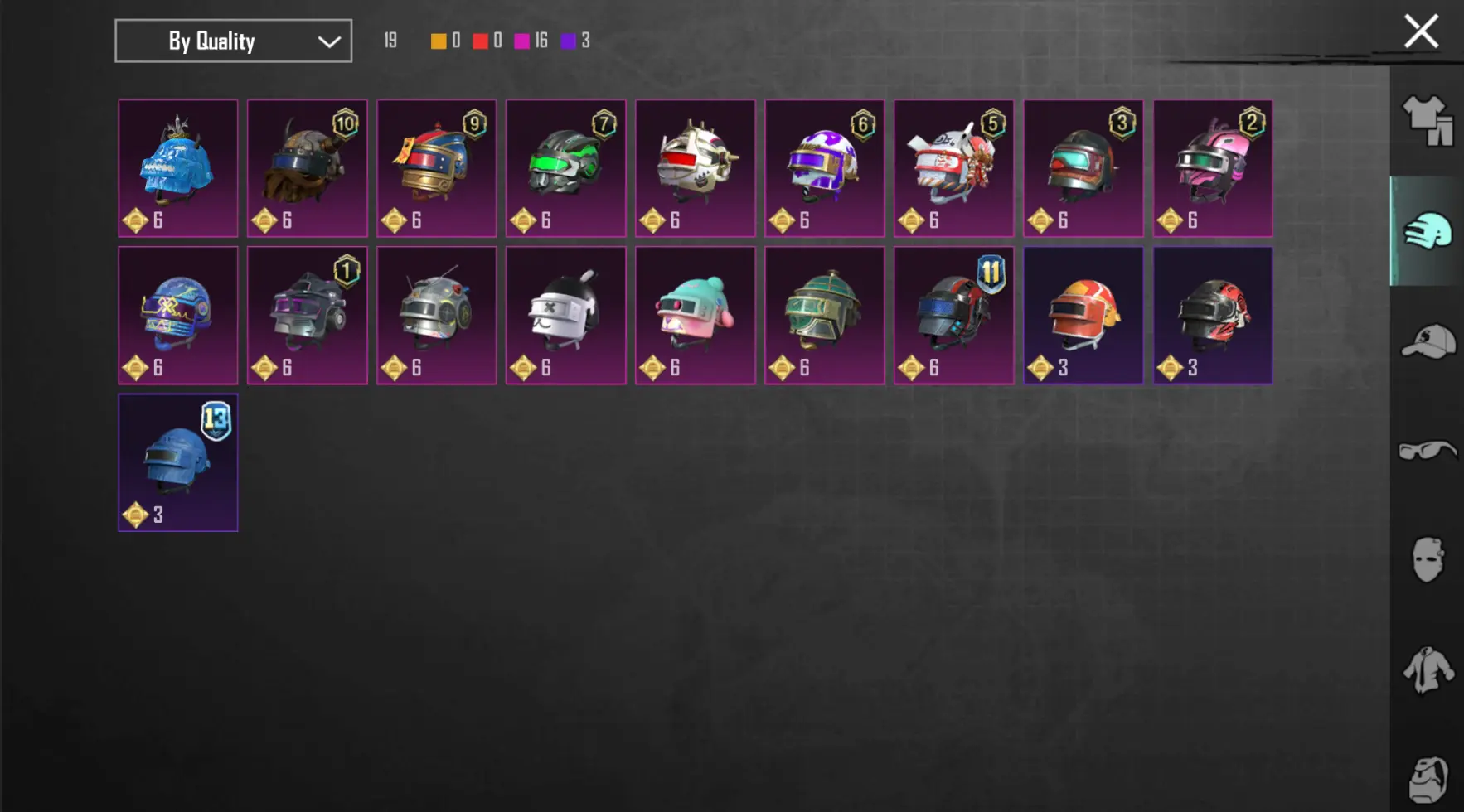Select the purple quality filter showing 3
The height and width of the screenshot is (812, 1464).
[x=575, y=41]
